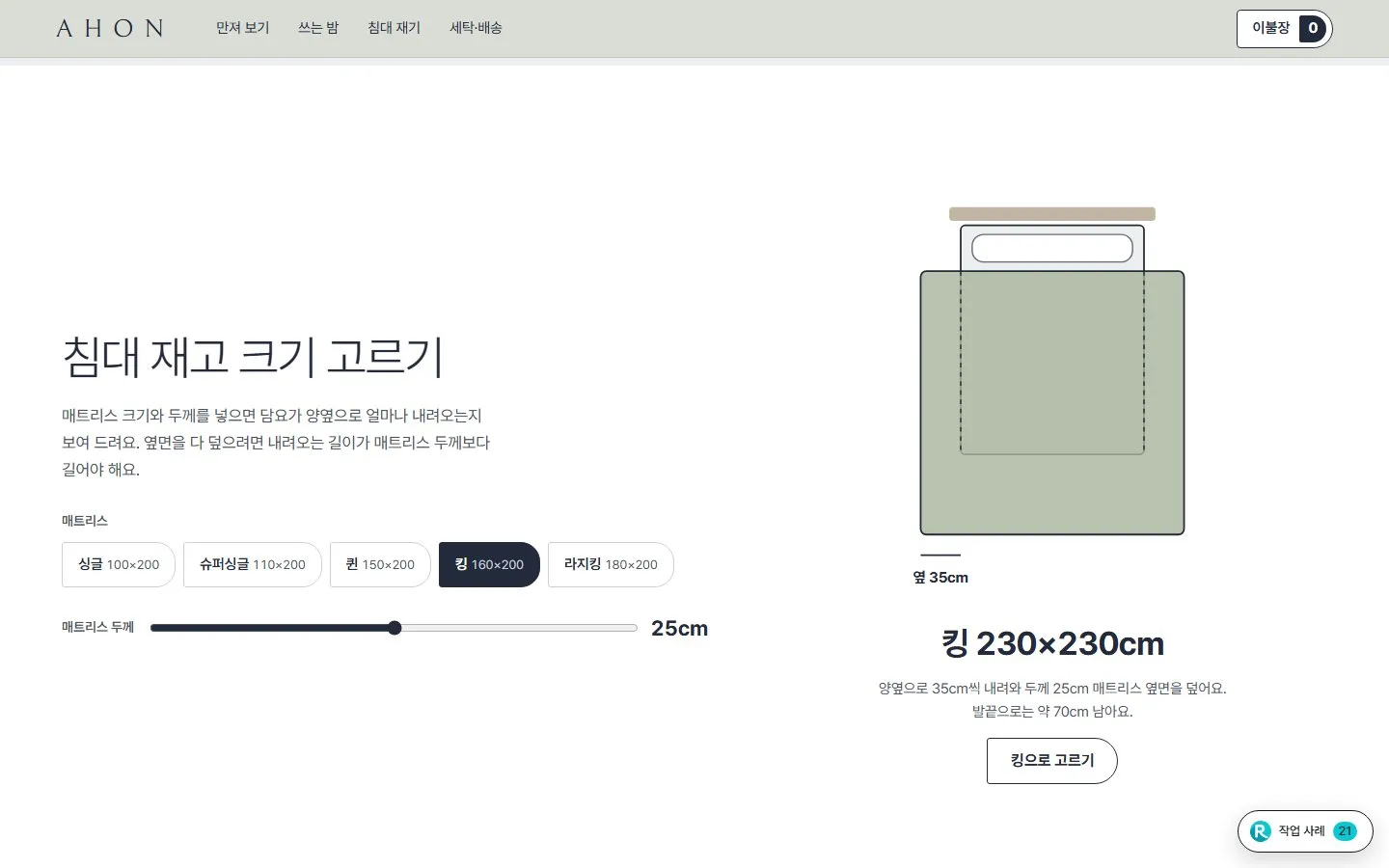Click the AHON logo

(x=110, y=28)
